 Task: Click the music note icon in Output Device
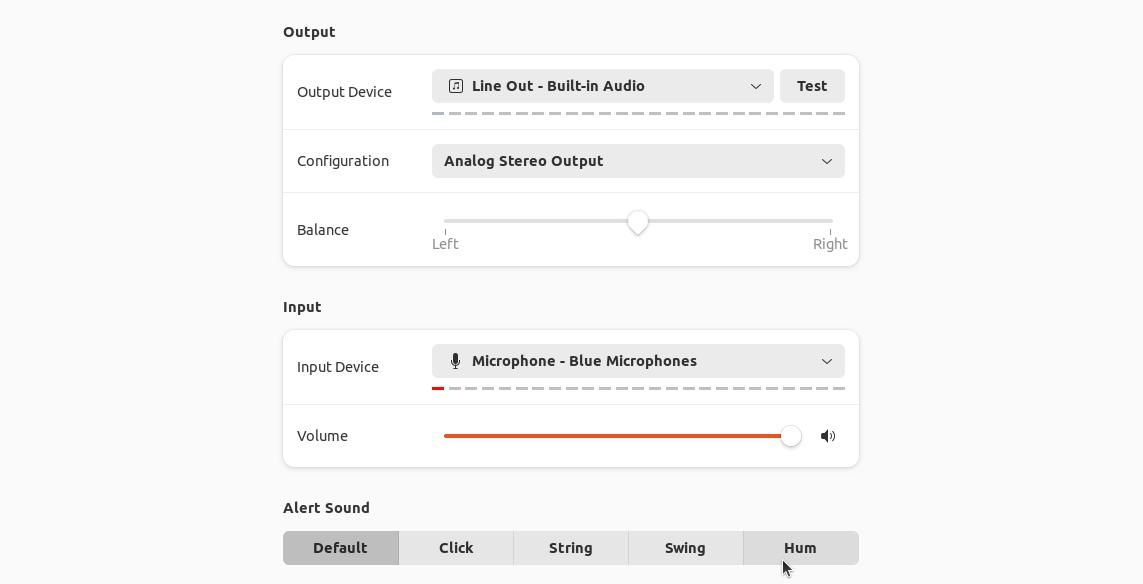[456, 86]
